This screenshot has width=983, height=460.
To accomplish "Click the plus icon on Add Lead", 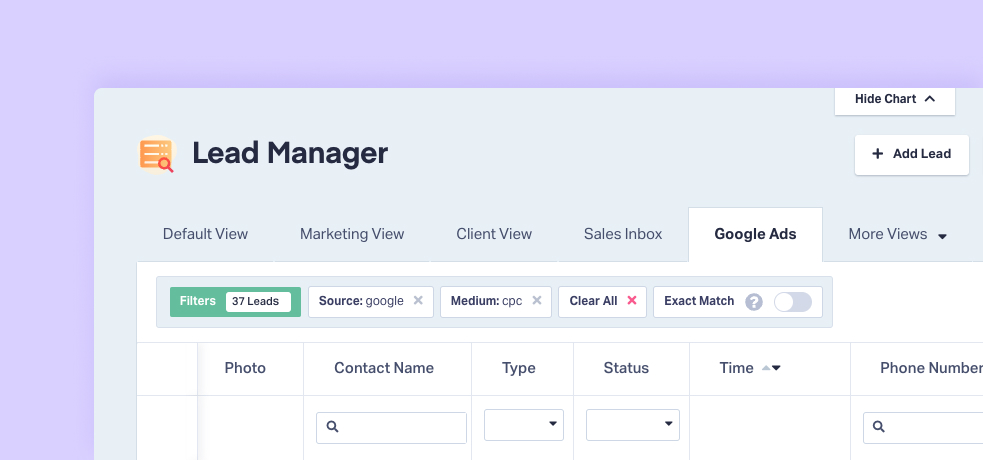I will pos(878,154).
